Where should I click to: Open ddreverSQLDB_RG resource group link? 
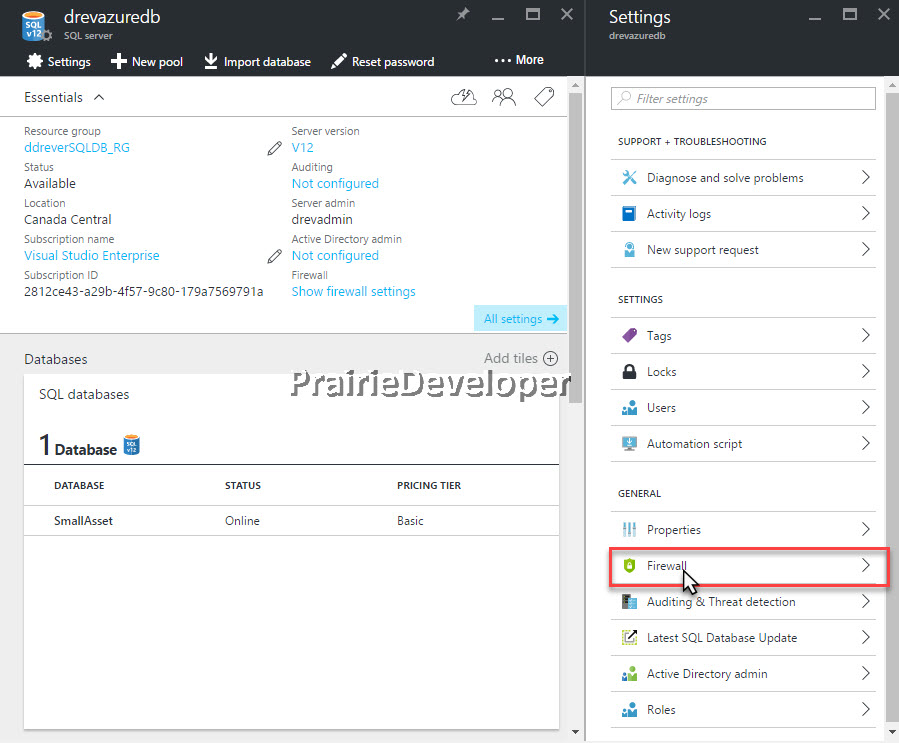click(77, 147)
